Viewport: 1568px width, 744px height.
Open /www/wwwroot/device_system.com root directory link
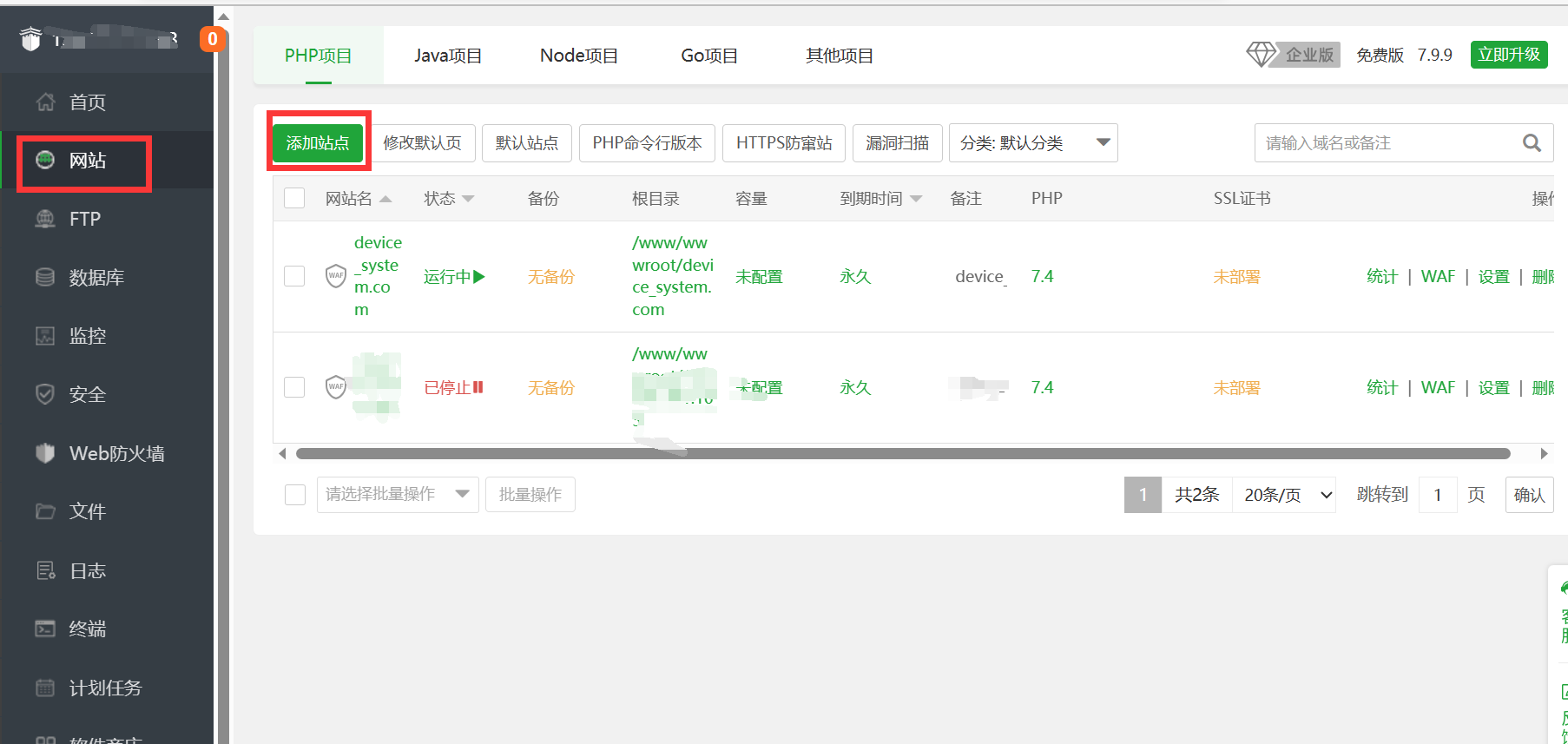click(673, 276)
